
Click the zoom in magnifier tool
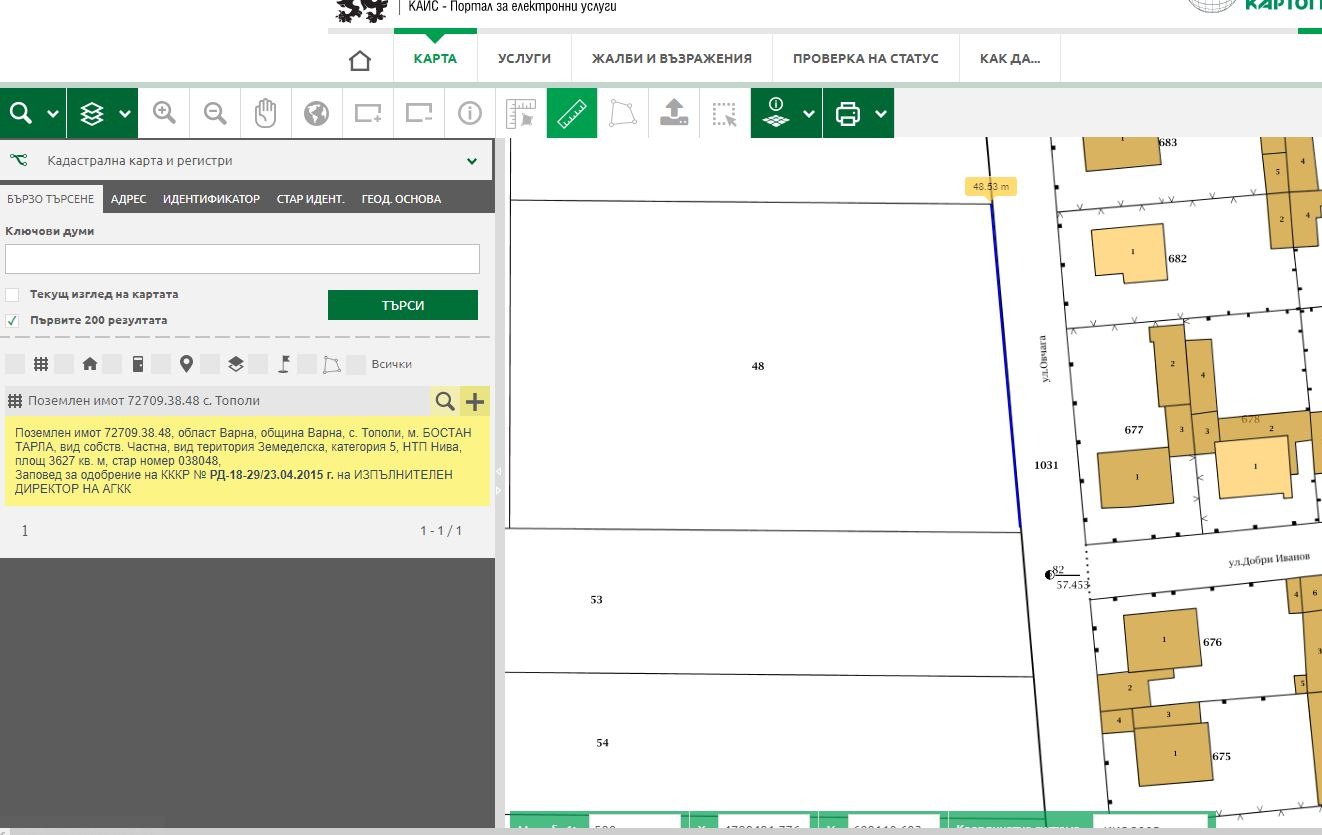click(x=165, y=114)
